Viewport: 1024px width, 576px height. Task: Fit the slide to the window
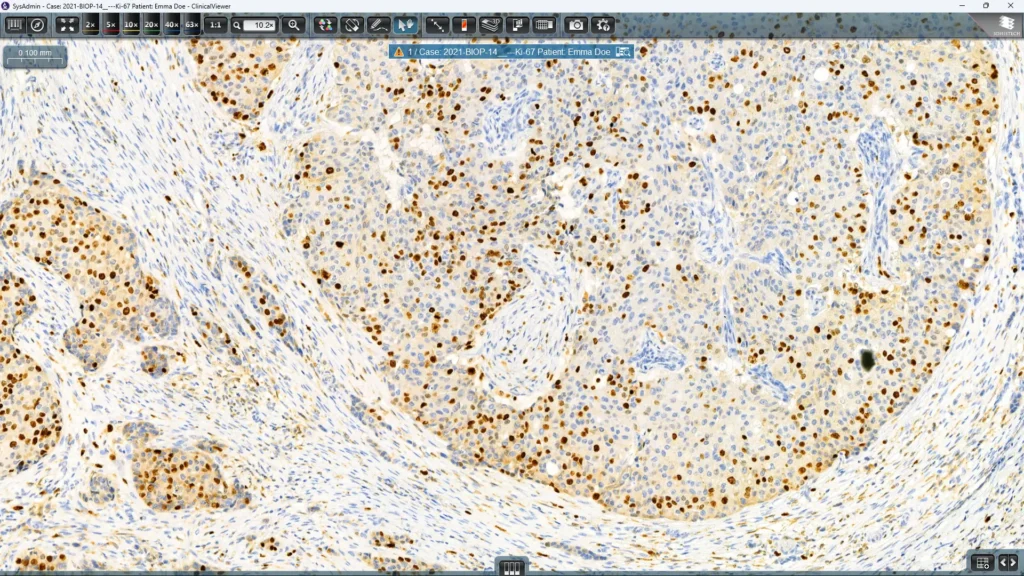pos(67,25)
